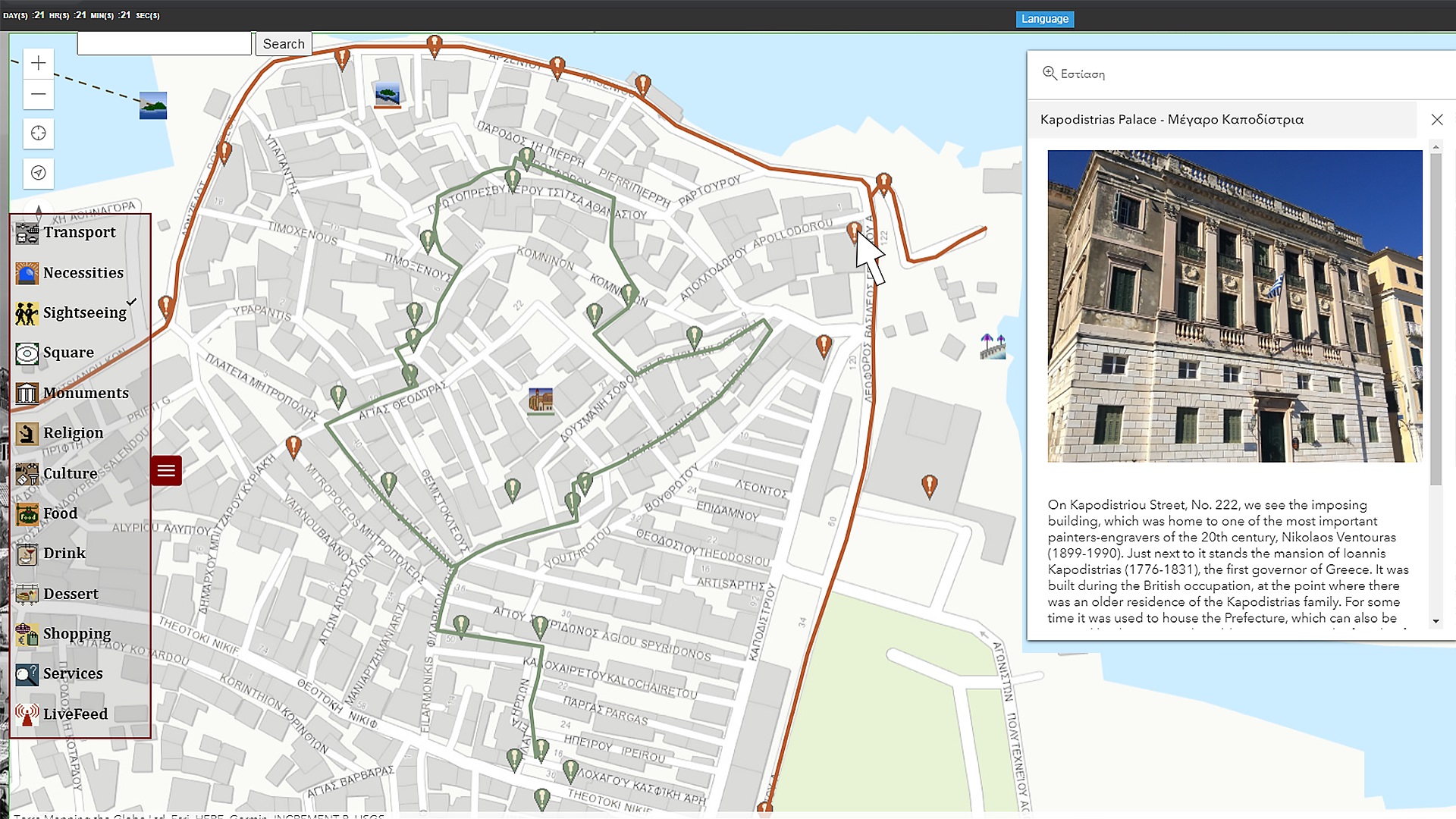
Task: Click the Religion category icon
Action: pos(27,434)
